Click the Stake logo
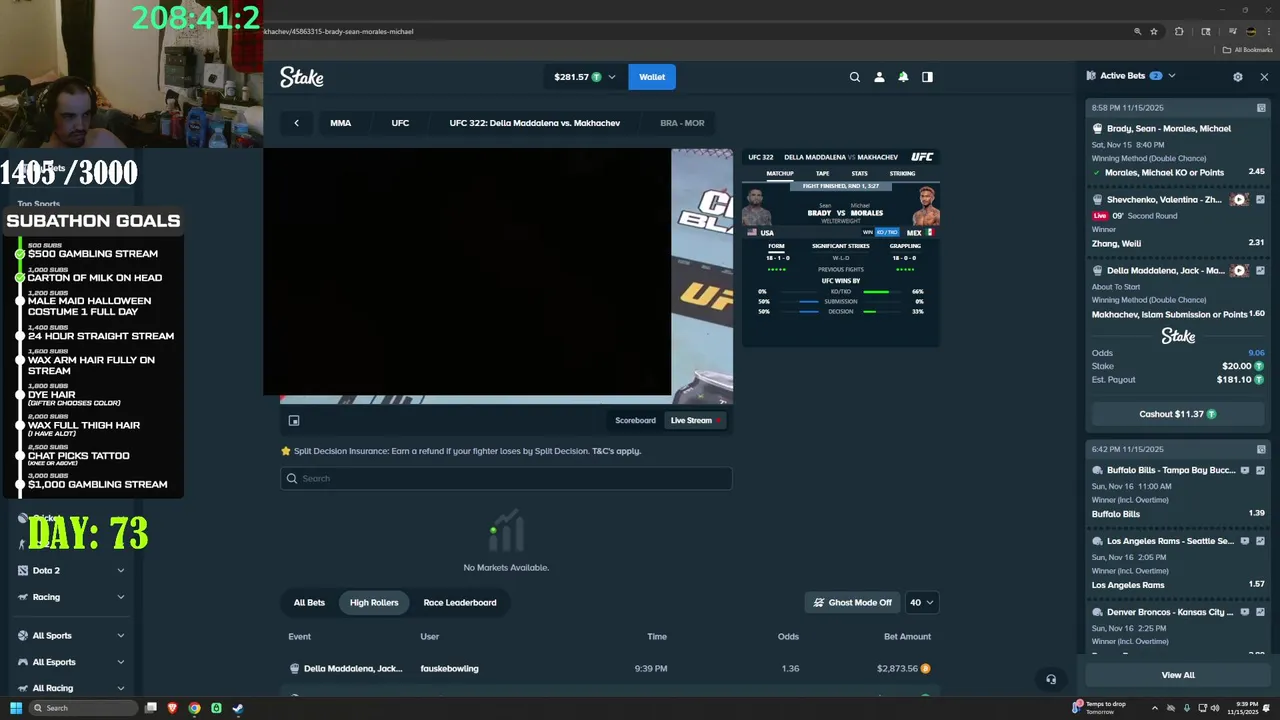Screen dimensions: 1280x720 coord(302,77)
